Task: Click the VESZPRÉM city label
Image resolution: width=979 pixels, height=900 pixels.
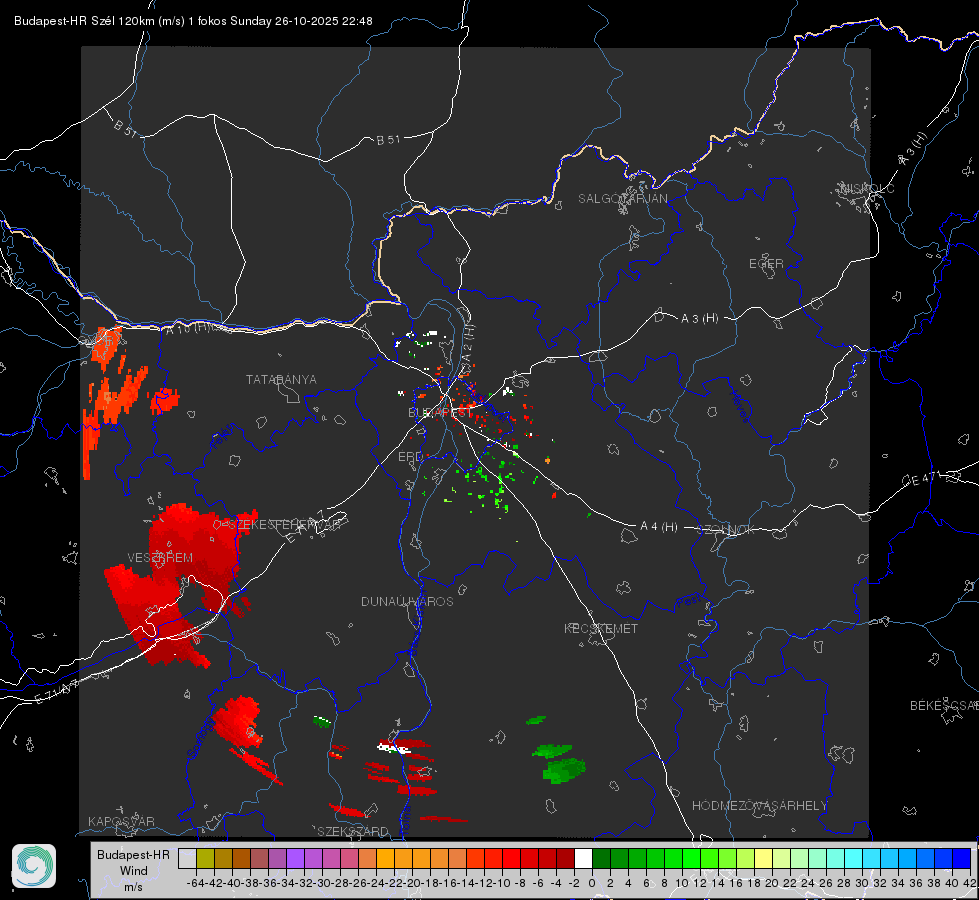Action: [x=160, y=558]
